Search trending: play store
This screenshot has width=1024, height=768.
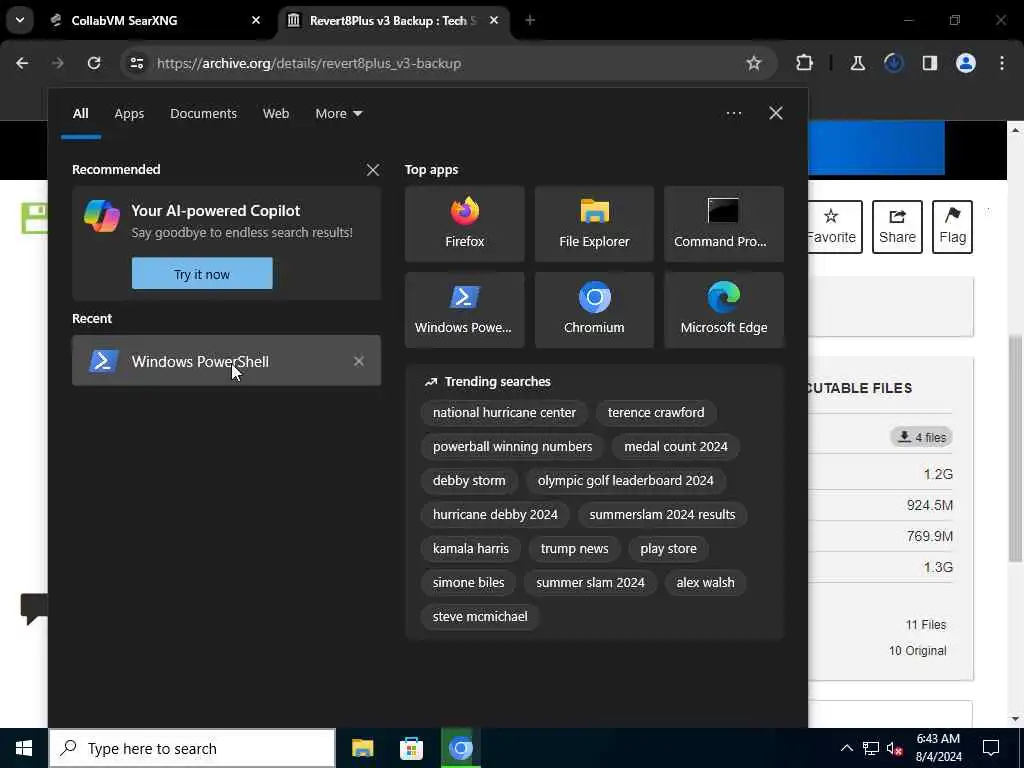(668, 549)
